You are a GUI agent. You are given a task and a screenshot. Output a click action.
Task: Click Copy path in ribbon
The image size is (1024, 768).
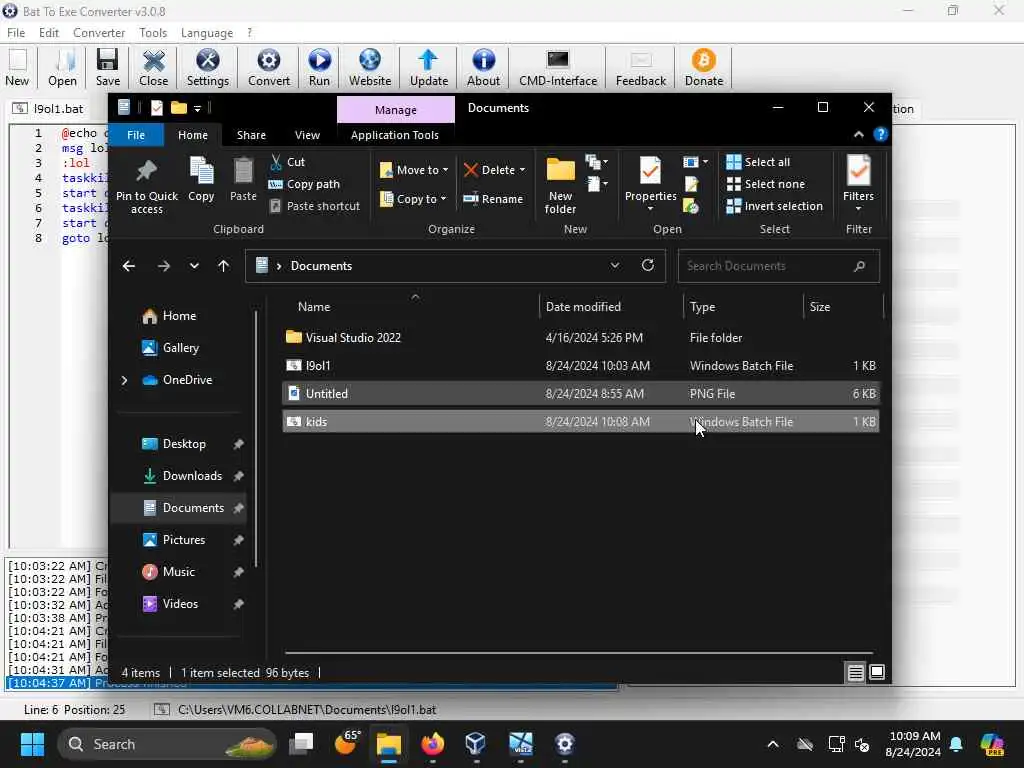[304, 184]
